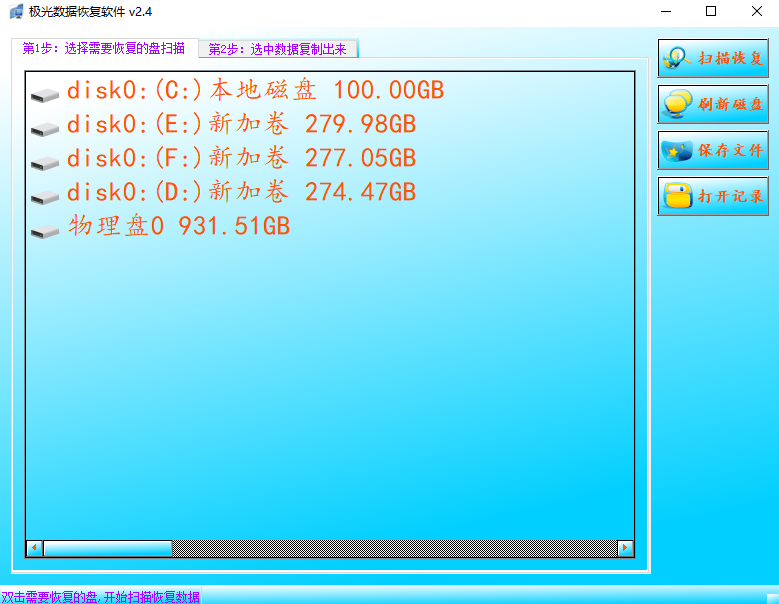Screen dimensions: 779x604
Task: Switch to 第1步：选择需要恢复的盘扫描 tab
Action: coord(104,48)
